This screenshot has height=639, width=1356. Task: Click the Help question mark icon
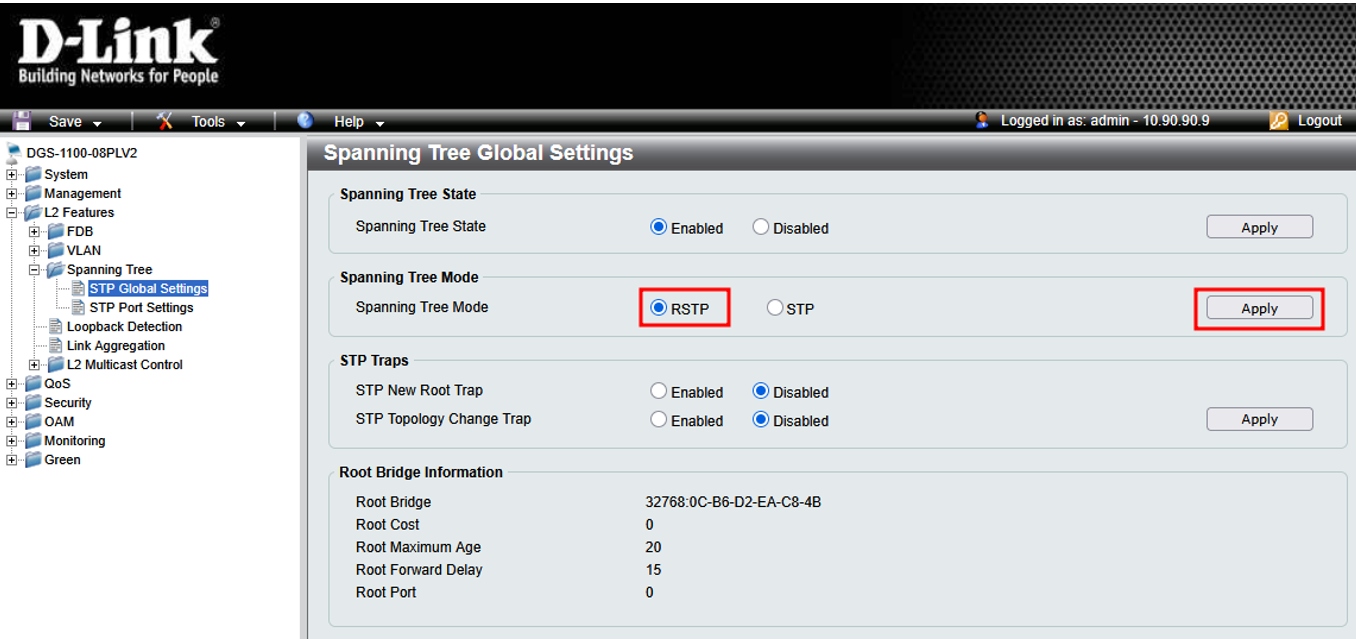pos(307,121)
